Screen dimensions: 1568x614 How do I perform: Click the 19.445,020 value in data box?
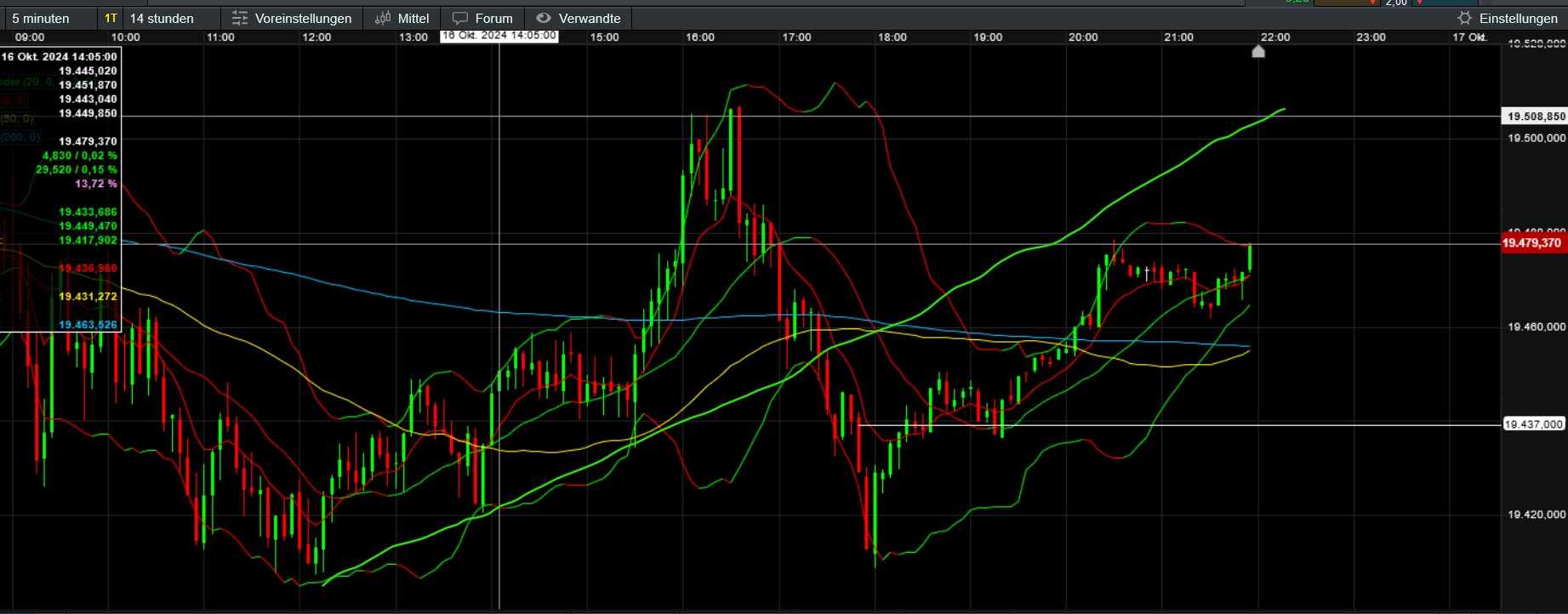88,71
